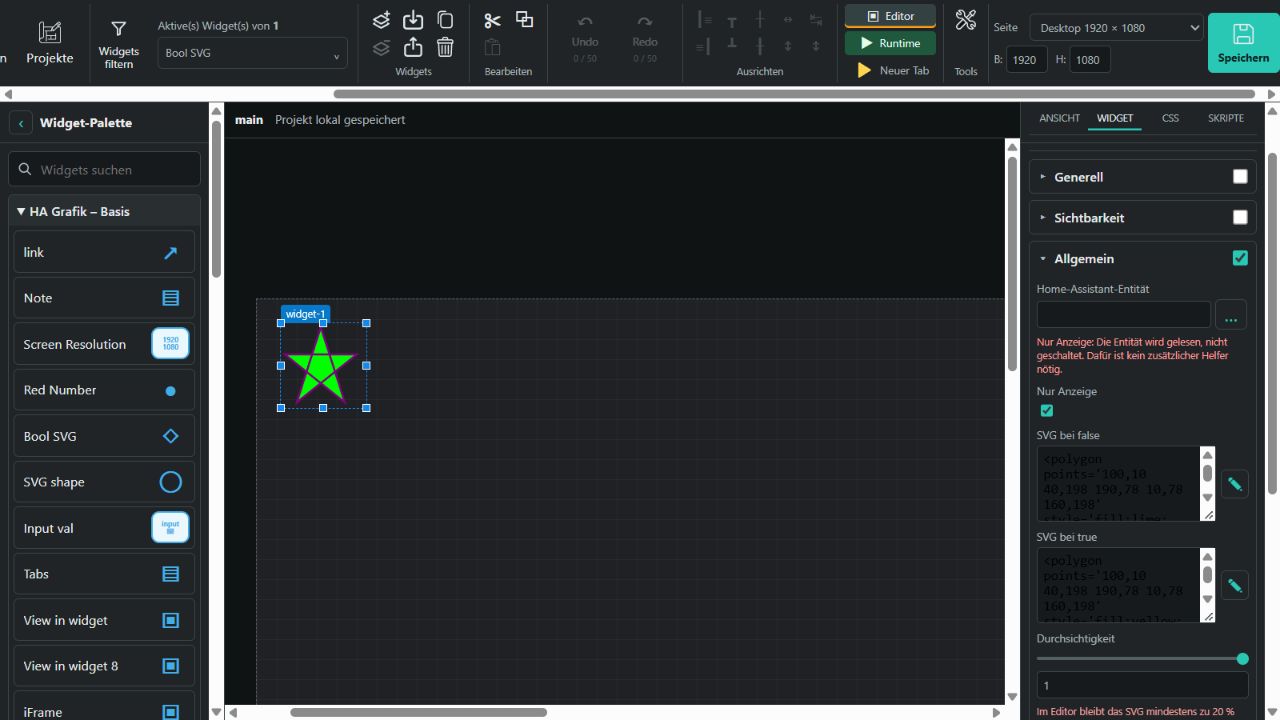
Task: Open the Tools wrench icon
Action: point(965,20)
